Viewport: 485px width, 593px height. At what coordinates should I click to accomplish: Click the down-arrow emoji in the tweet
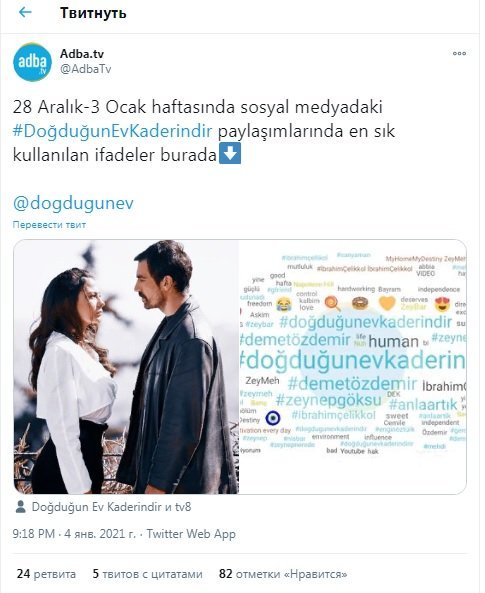pyautogui.click(x=230, y=154)
